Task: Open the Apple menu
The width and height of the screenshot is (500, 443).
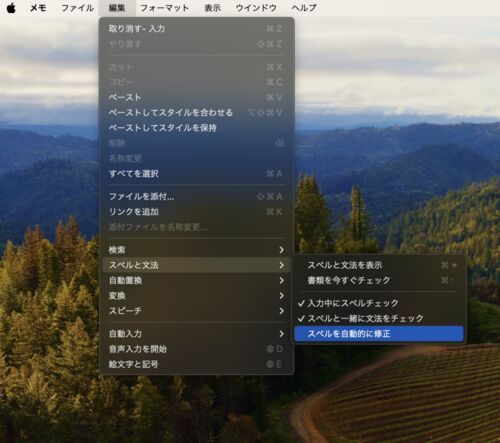Action: pos(11,8)
